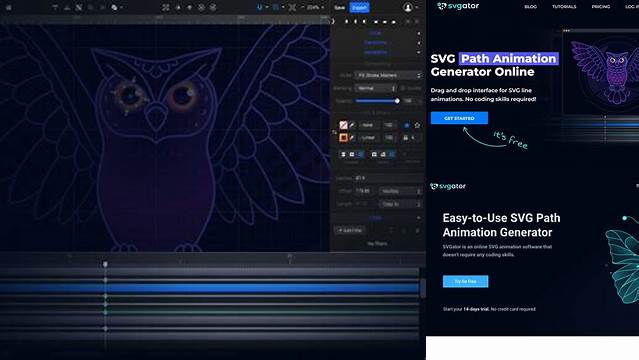
Task: Select the bevel linejoin icon
Action: pyautogui.click(x=392, y=154)
